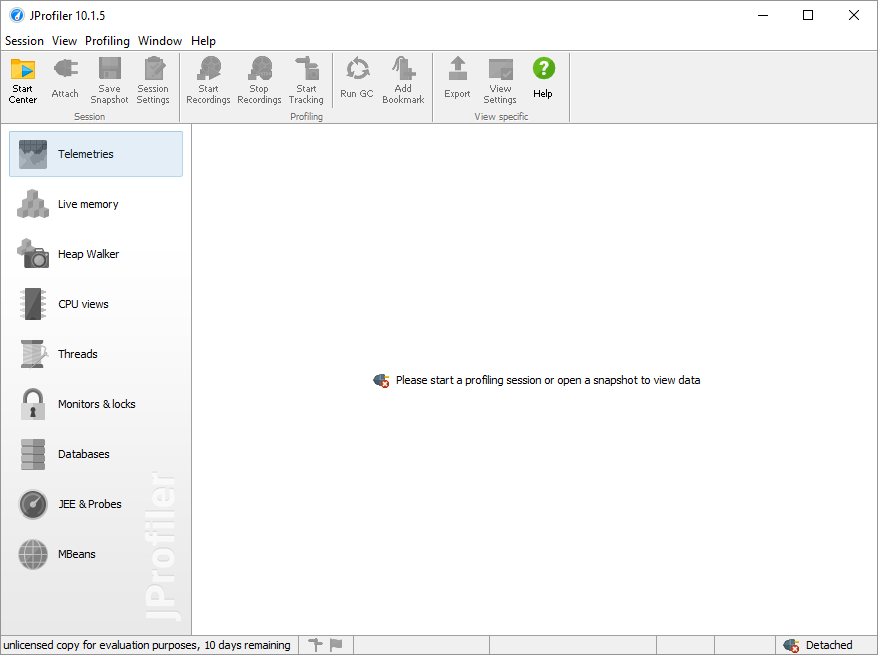Viewport: 878px width, 655px height.
Task: Open Session Settings from toolbar
Action: tap(153, 81)
